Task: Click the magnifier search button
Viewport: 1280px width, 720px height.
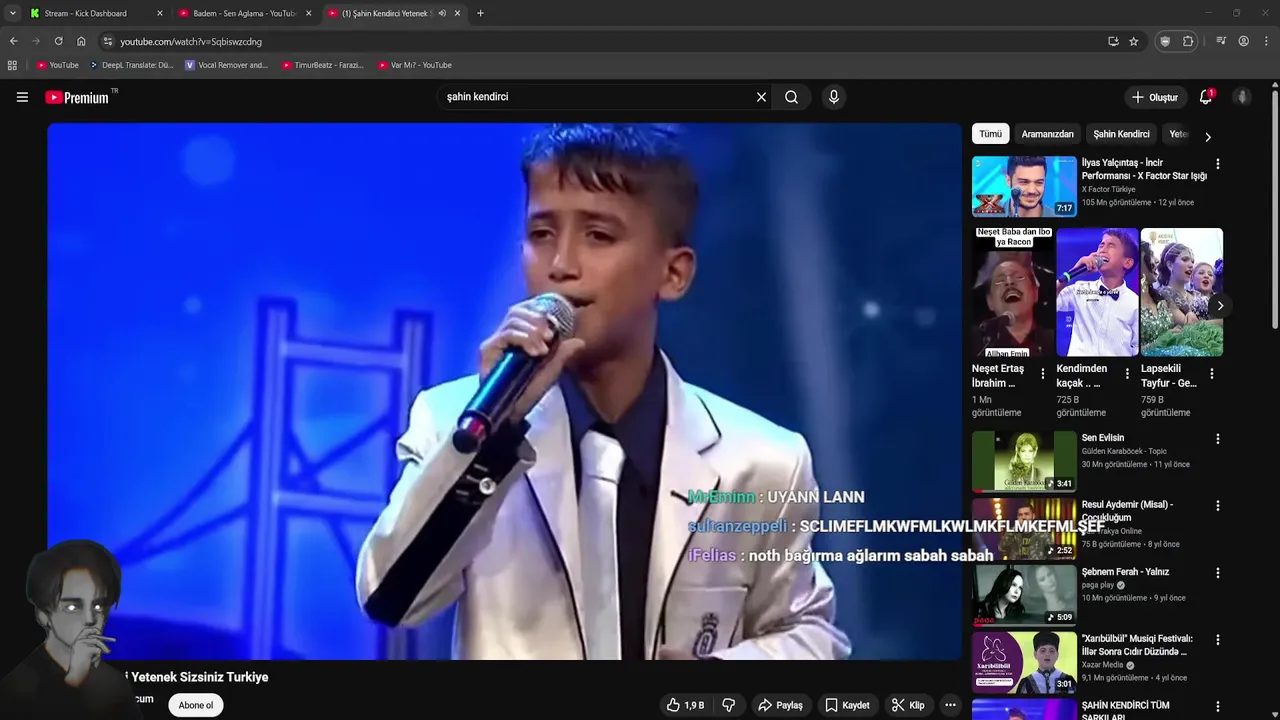Action: tap(791, 97)
